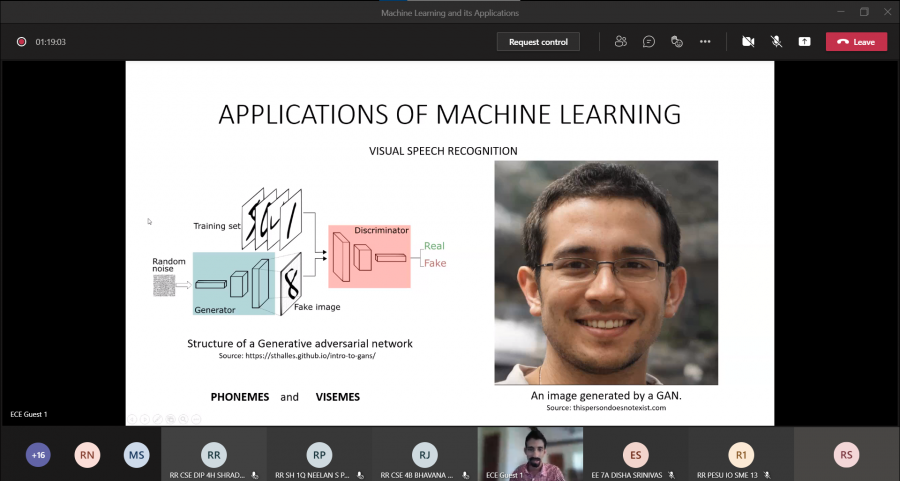Open the meeting chat
This screenshot has height=481, width=900.
click(x=649, y=42)
